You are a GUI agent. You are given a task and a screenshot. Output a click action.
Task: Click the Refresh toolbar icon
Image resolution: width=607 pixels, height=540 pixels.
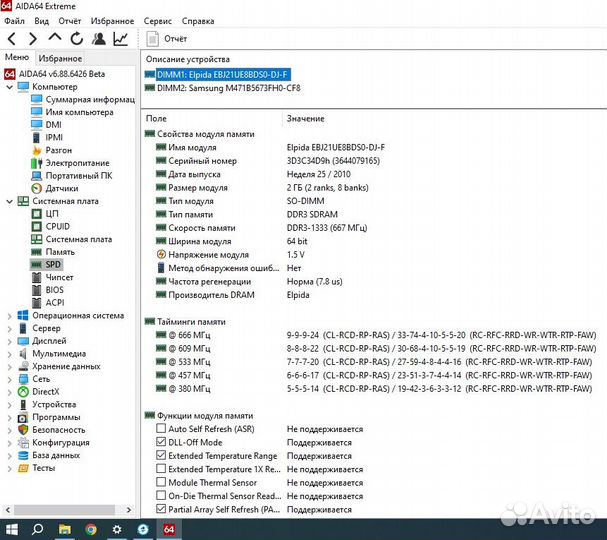(76, 38)
